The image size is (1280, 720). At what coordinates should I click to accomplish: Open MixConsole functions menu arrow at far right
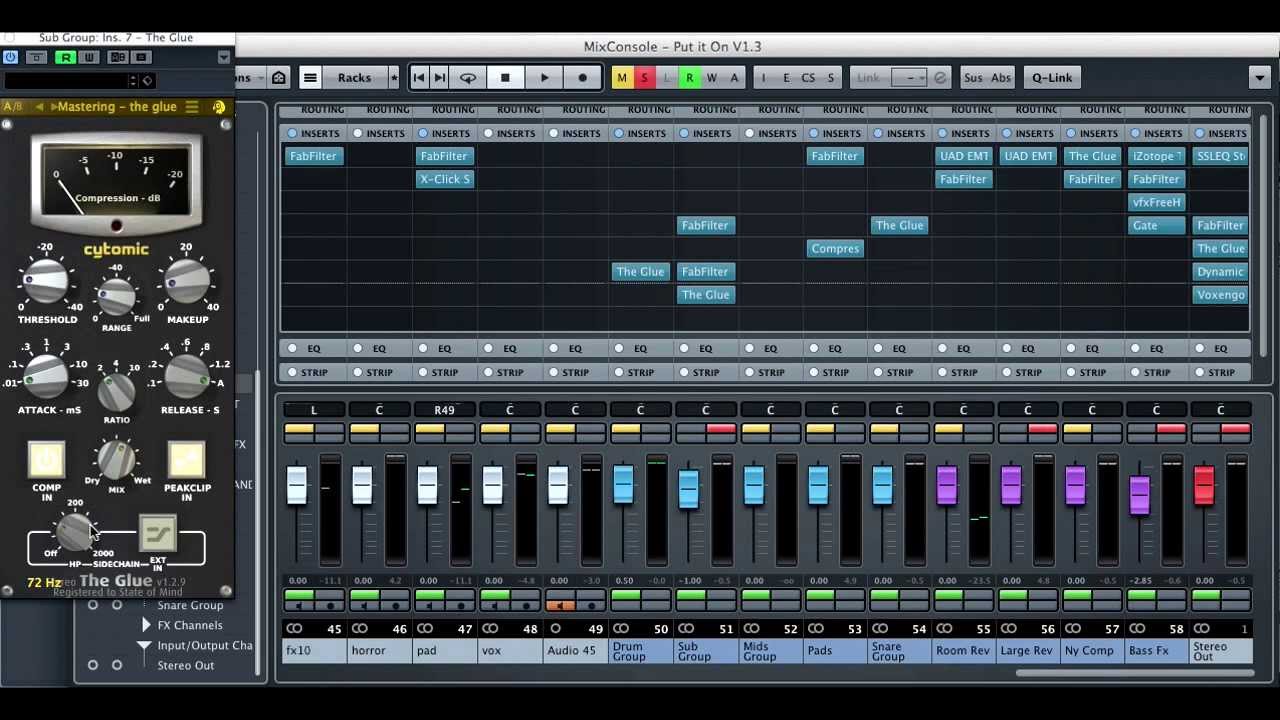1260,78
